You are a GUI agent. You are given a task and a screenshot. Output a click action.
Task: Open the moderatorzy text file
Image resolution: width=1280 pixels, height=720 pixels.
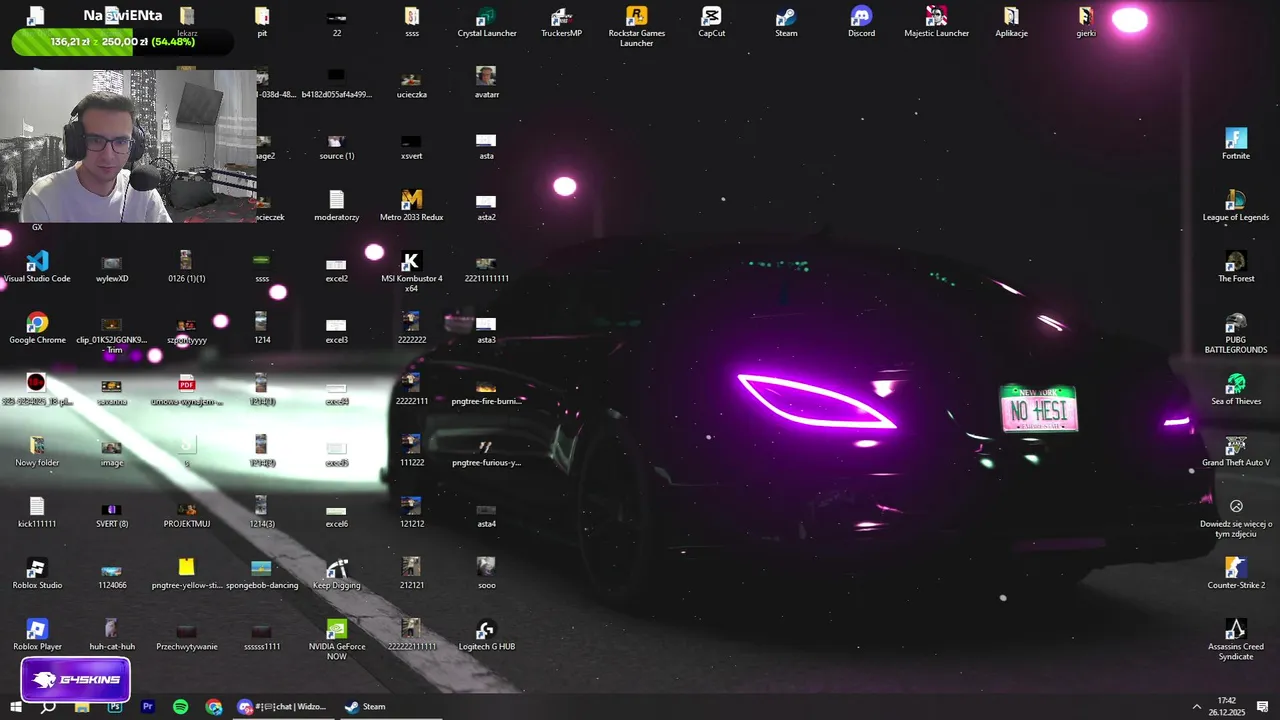pyautogui.click(x=336, y=206)
